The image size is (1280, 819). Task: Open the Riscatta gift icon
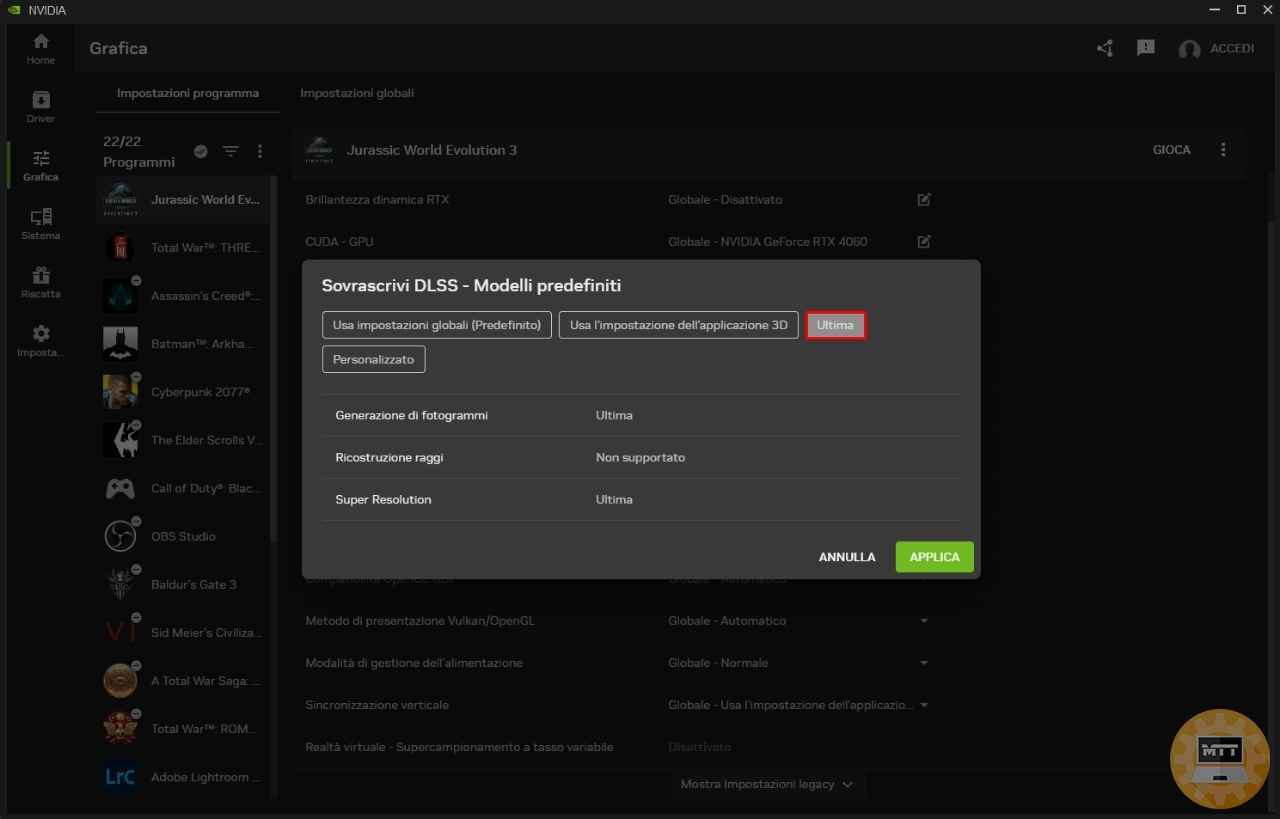[40, 282]
